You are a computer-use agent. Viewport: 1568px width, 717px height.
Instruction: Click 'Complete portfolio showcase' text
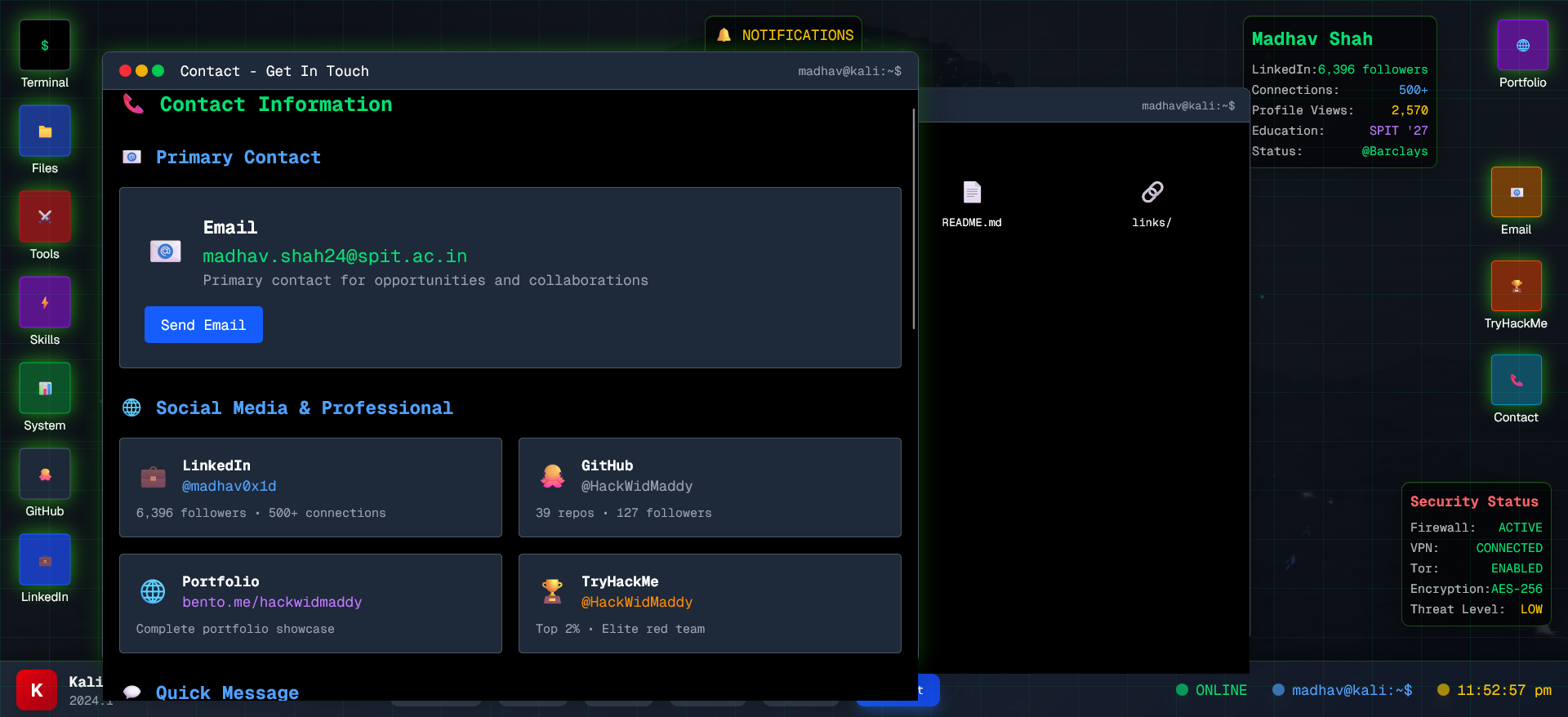coord(235,629)
